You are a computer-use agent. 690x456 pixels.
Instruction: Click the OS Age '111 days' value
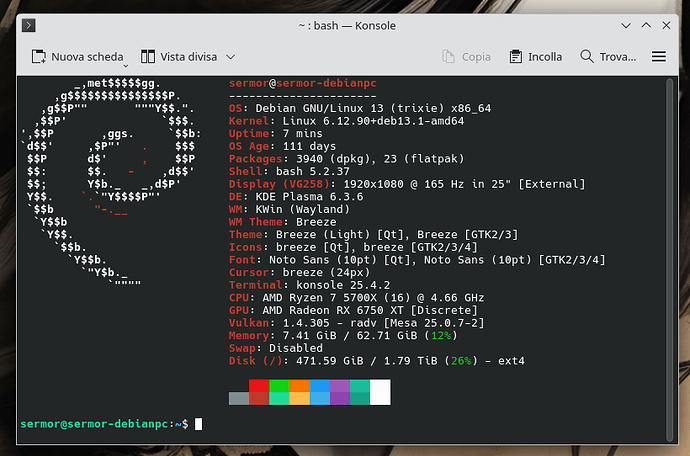[309, 146]
